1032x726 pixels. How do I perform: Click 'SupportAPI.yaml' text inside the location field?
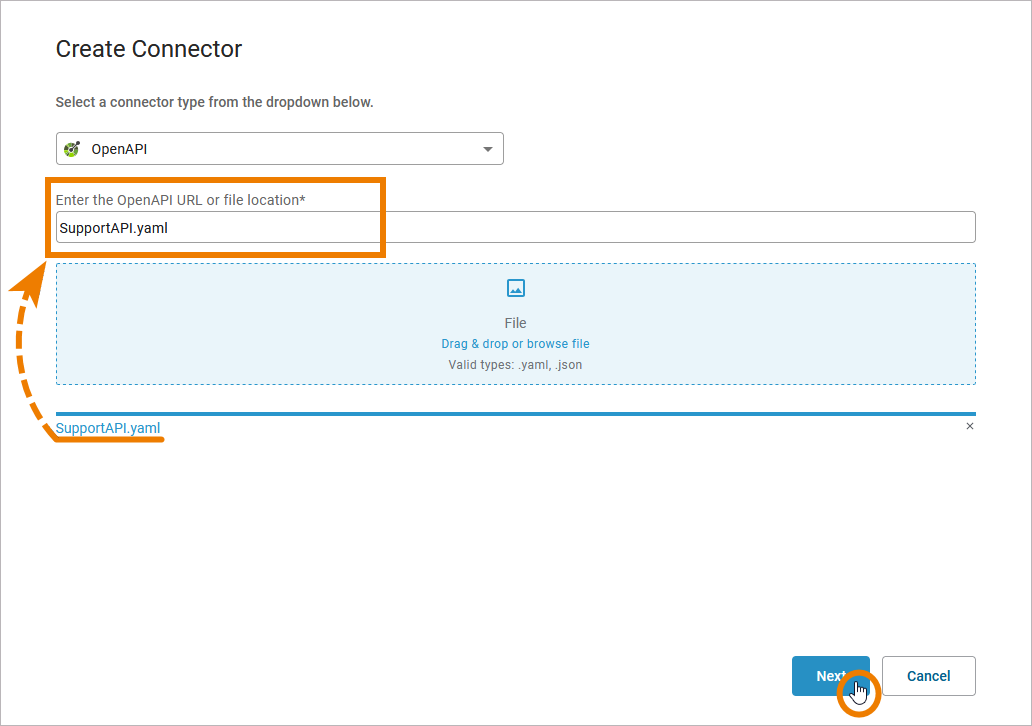click(114, 228)
